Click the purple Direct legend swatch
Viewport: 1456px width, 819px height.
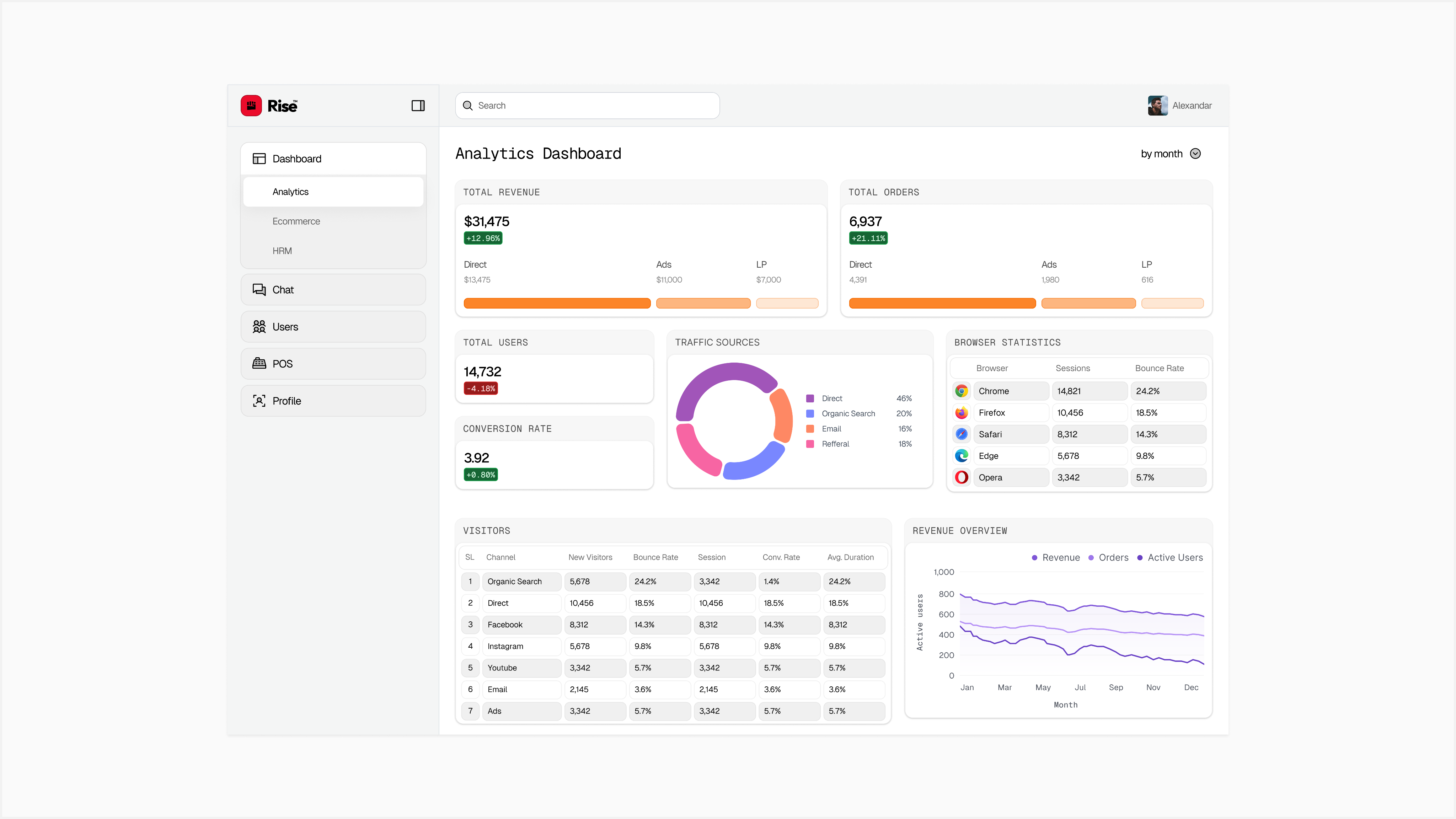tap(810, 398)
